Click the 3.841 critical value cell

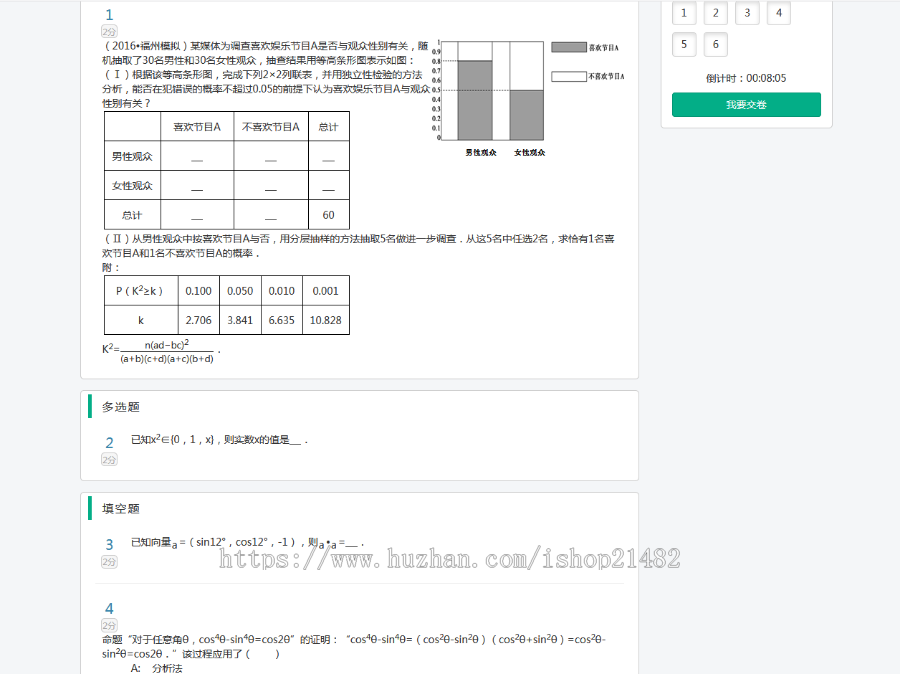coord(240,320)
